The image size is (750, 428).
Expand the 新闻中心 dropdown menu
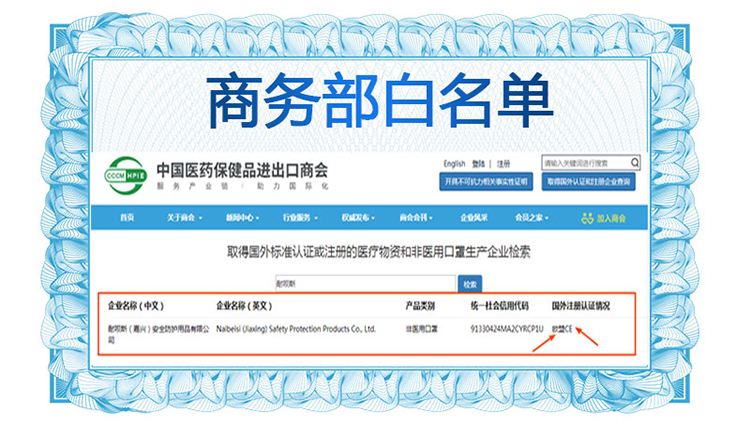pos(243,218)
